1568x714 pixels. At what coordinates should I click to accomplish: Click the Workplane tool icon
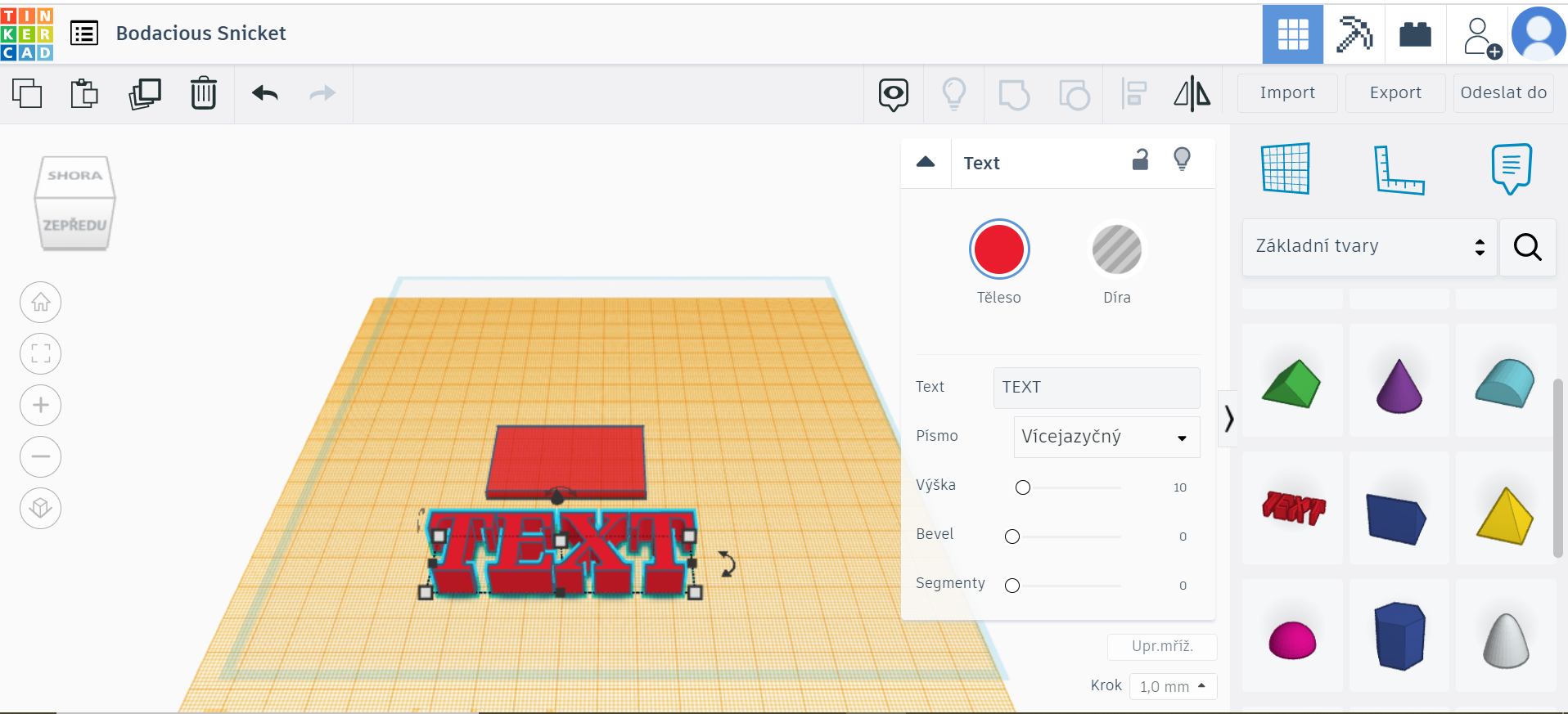tap(1286, 168)
